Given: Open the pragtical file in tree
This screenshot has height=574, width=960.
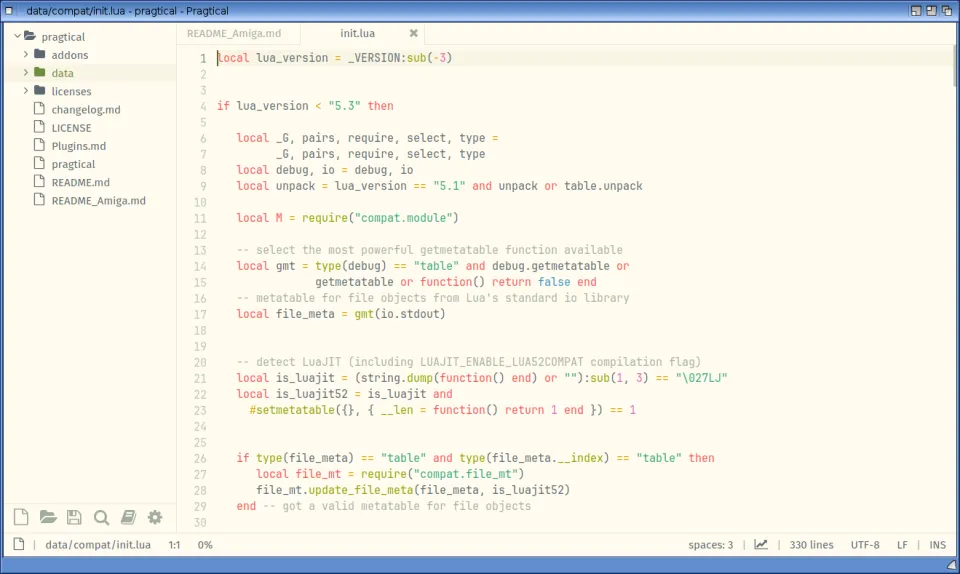Looking at the screenshot, I should [x=73, y=164].
